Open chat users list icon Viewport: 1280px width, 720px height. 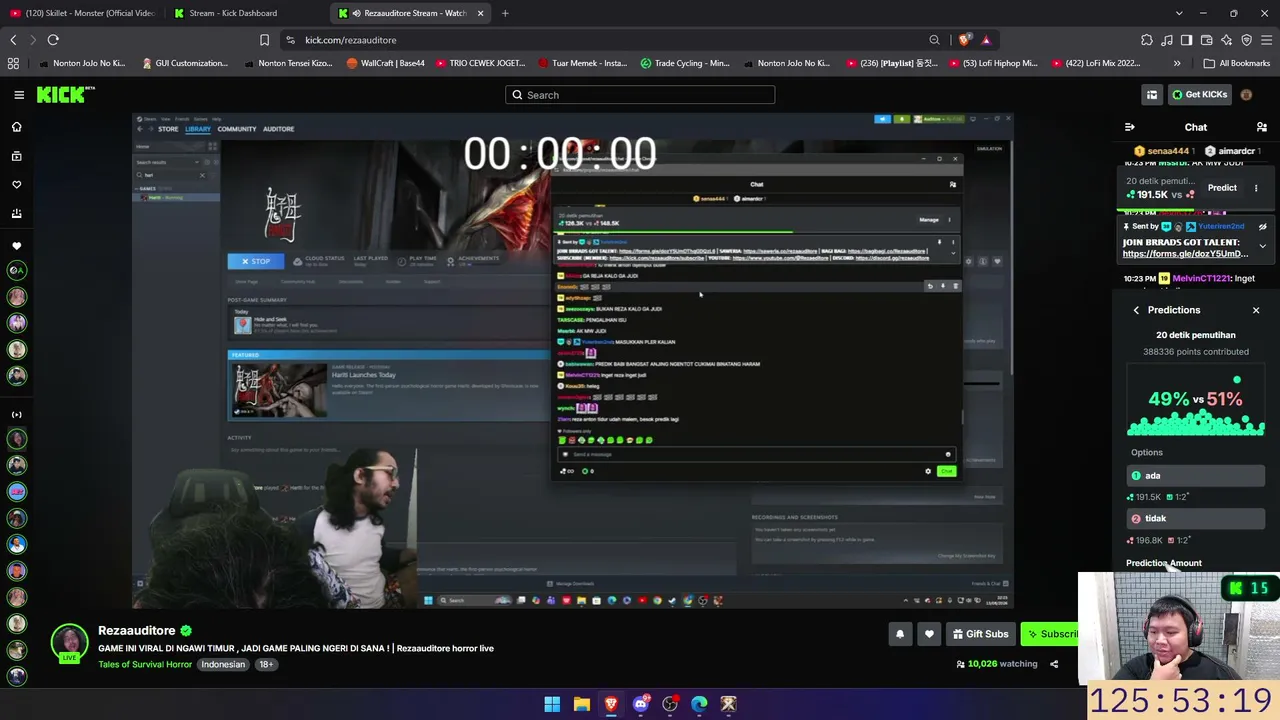pyautogui.click(x=1262, y=127)
